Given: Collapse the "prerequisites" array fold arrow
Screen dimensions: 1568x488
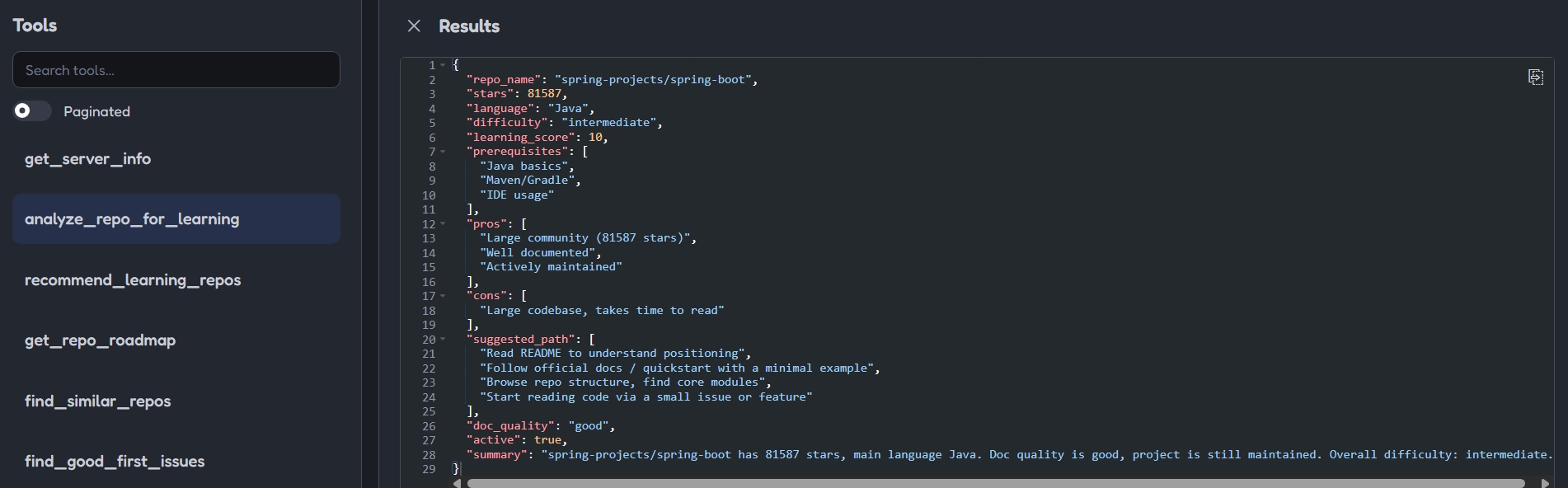Looking at the screenshot, I should click(443, 152).
